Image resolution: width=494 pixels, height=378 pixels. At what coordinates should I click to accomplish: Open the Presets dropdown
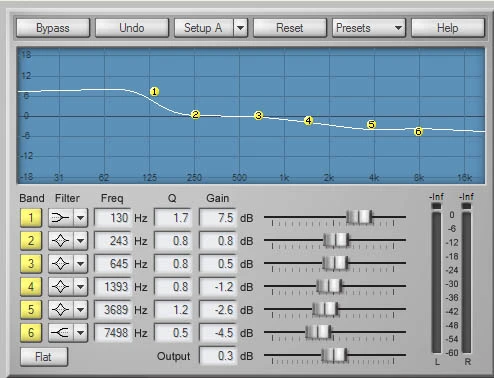click(x=368, y=28)
